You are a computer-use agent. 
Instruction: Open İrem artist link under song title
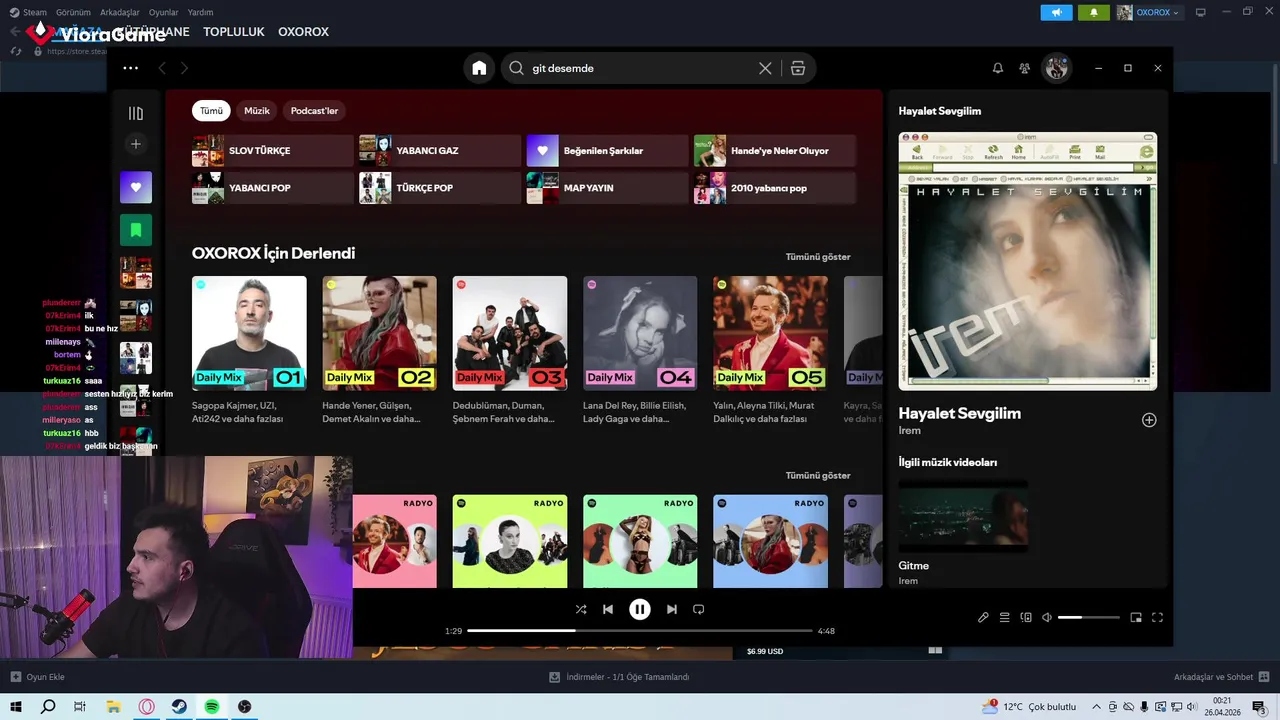tap(909, 431)
